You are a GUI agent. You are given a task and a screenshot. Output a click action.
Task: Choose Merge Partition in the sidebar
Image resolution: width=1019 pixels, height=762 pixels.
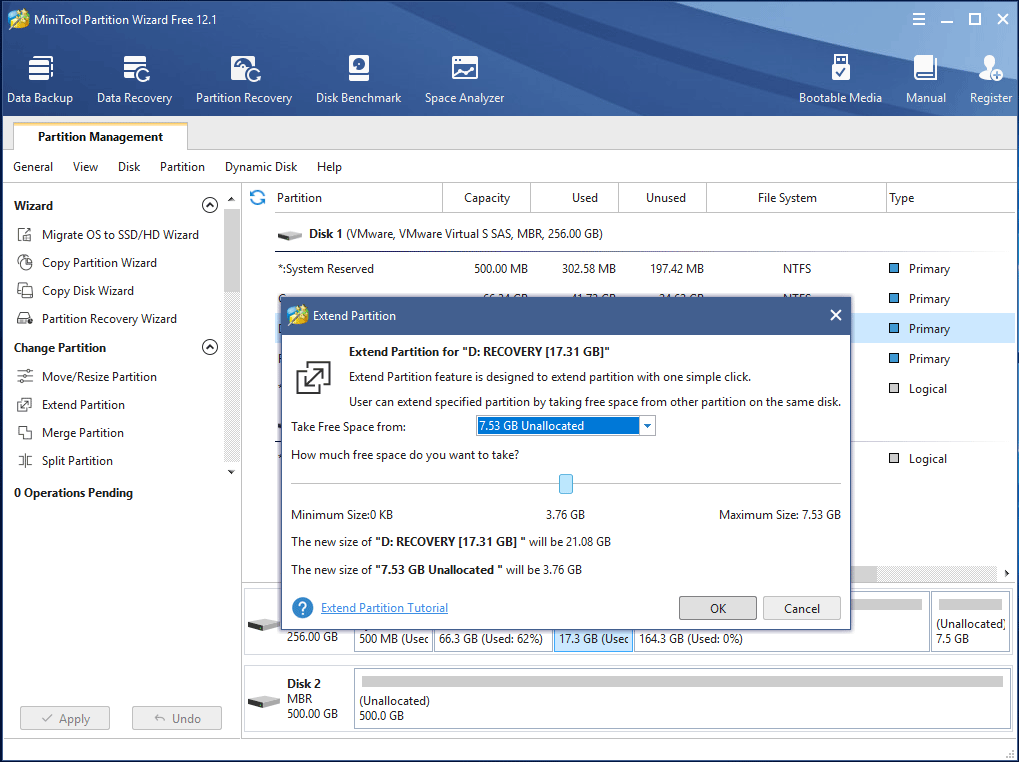70,433
